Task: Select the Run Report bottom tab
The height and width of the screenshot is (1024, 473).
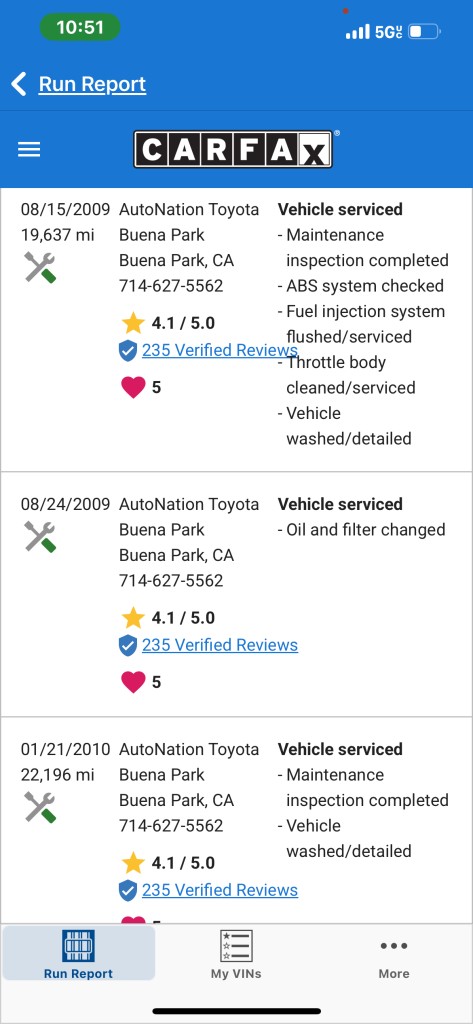Action: [78, 953]
